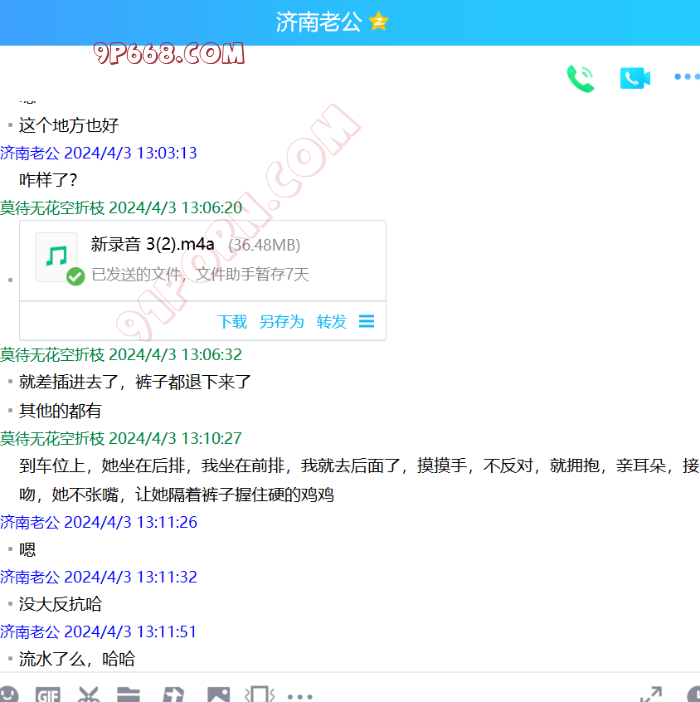Viewport: 700px width, 702px height.
Task: Click the star badge next to the chat title
Action: pos(378,22)
